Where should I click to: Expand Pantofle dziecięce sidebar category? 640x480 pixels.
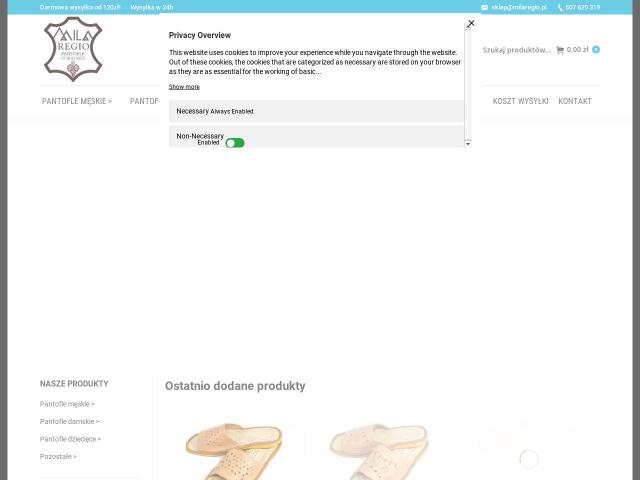click(x=70, y=439)
